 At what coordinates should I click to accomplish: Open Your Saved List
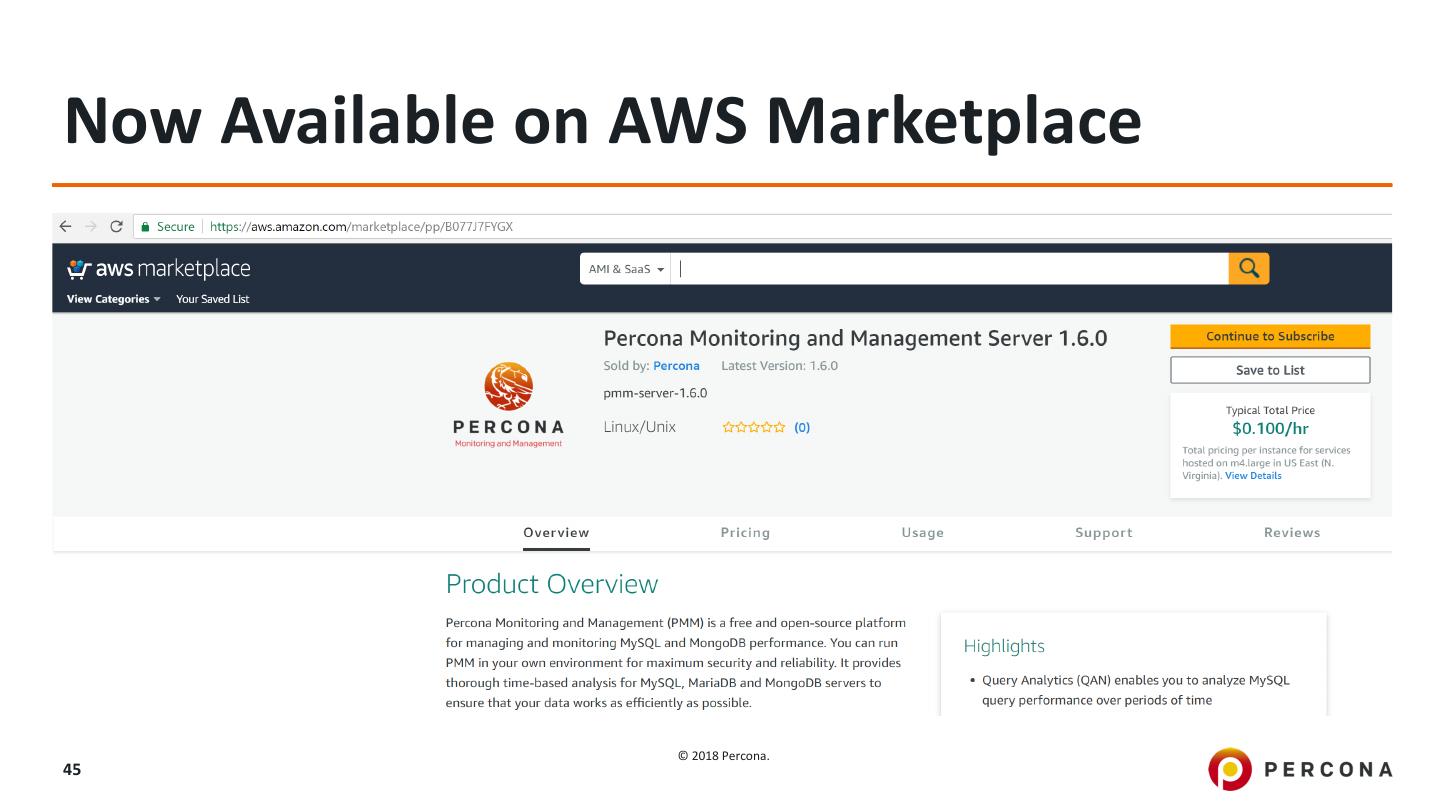pos(212,299)
